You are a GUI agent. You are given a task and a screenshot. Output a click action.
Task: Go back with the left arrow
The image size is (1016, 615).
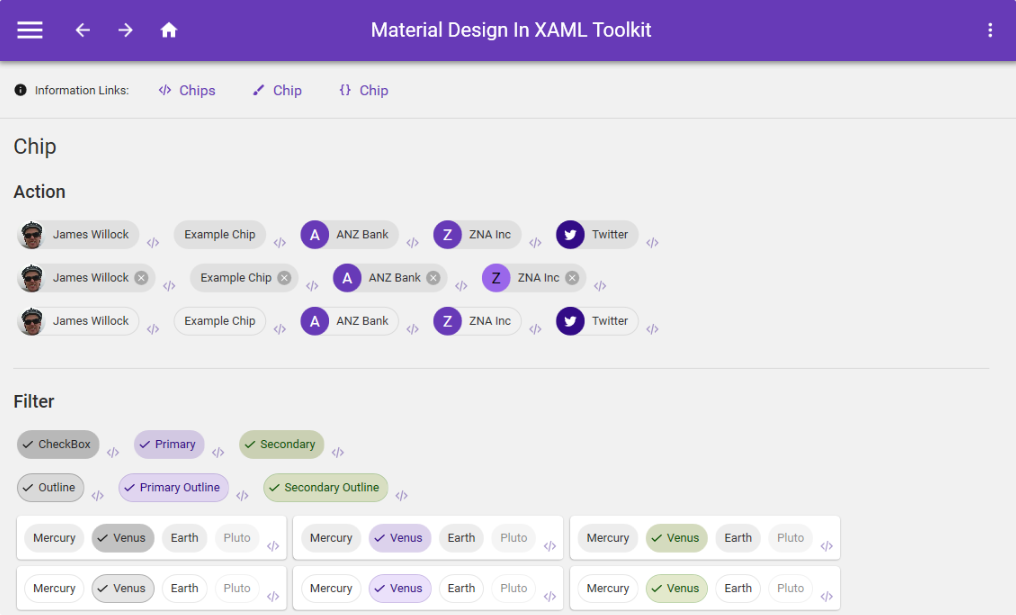click(x=82, y=30)
